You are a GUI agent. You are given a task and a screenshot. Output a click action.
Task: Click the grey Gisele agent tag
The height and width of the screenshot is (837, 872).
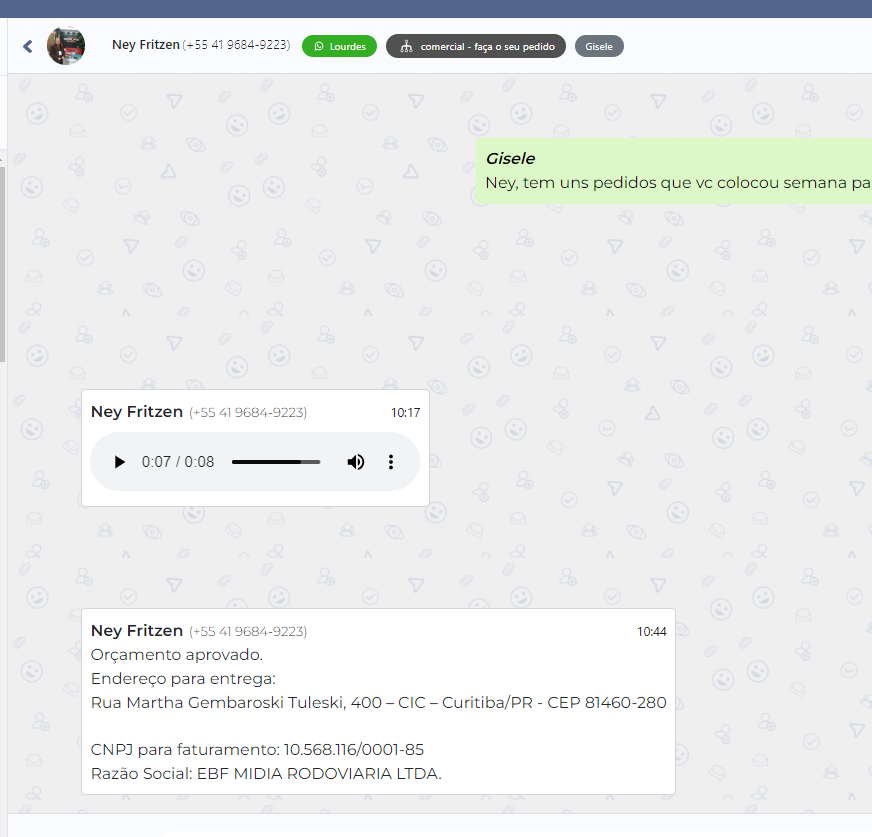(599, 46)
